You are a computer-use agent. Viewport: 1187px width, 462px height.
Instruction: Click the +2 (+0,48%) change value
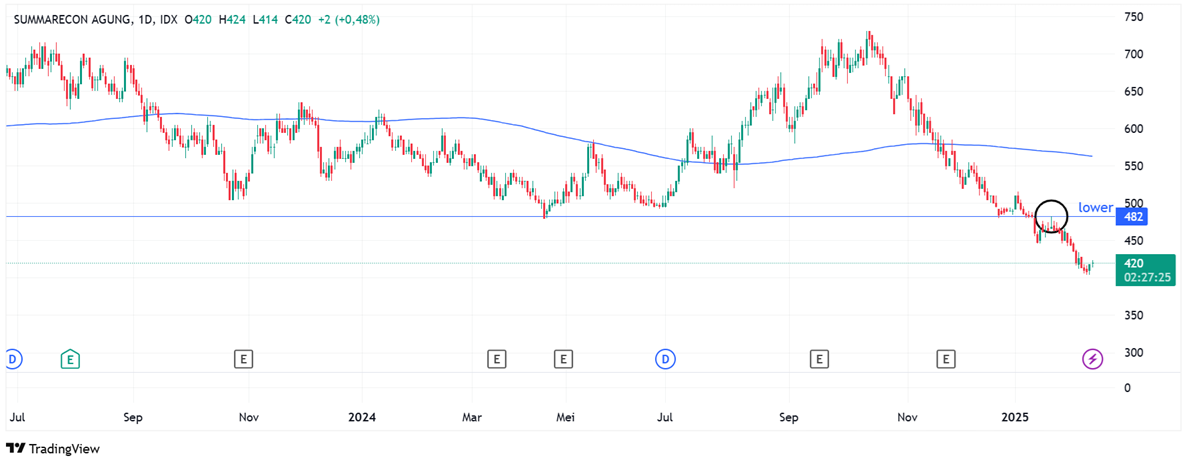pos(348,20)
